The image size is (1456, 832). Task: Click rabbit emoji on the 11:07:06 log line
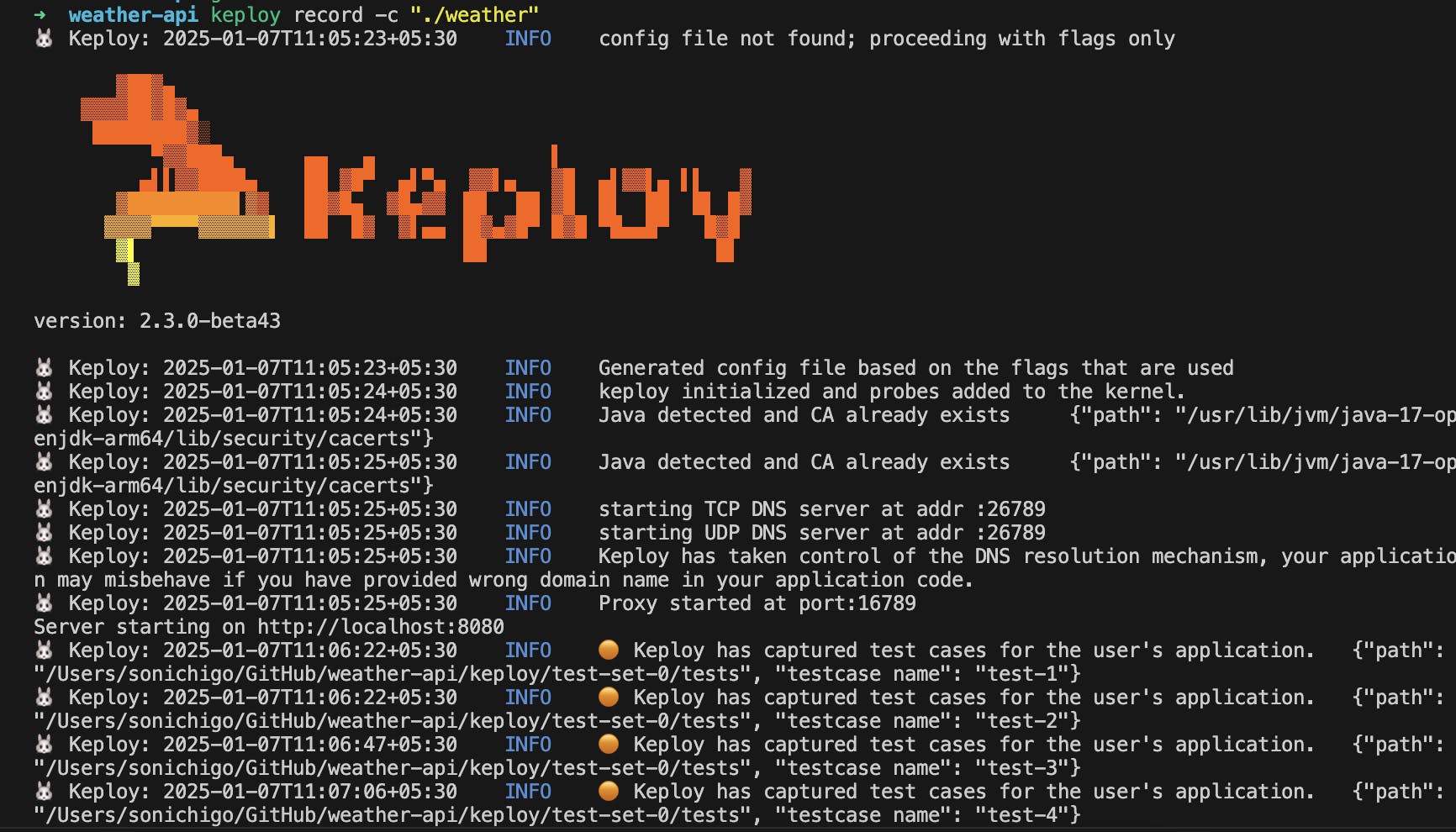44,792
